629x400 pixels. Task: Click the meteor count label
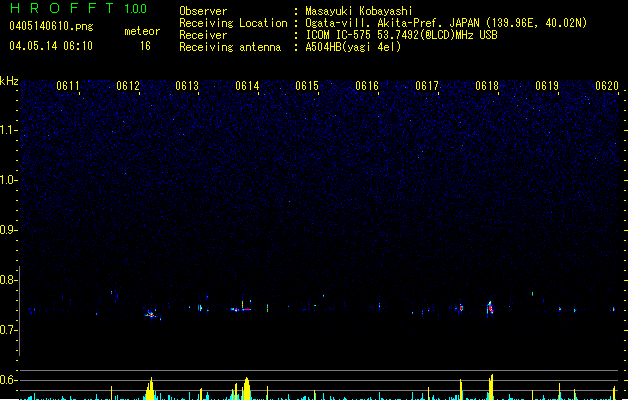point(142,31)
